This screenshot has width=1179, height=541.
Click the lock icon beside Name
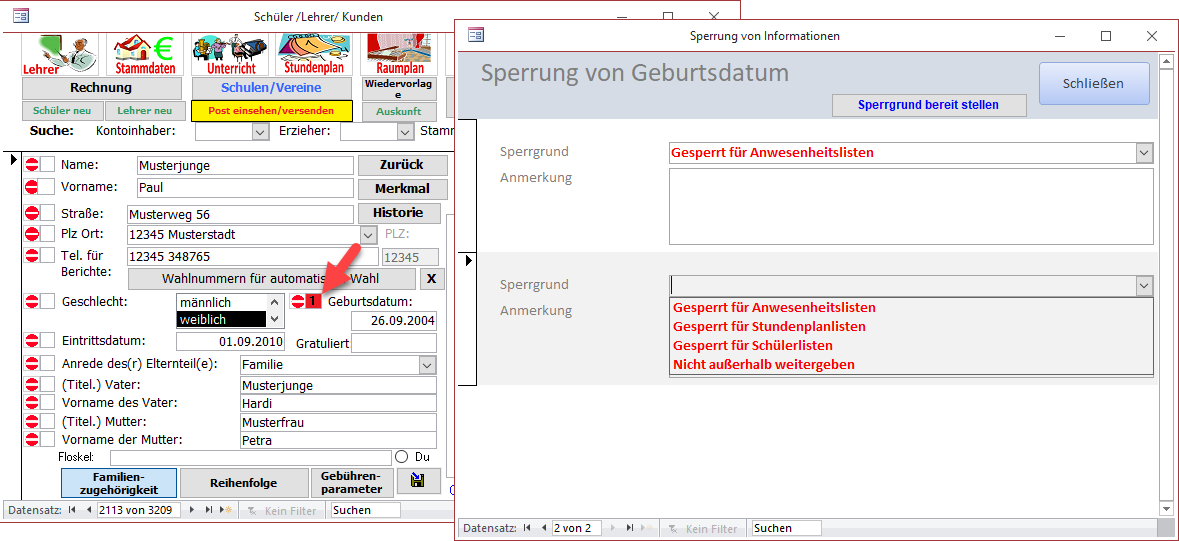(x=32, y=165)
